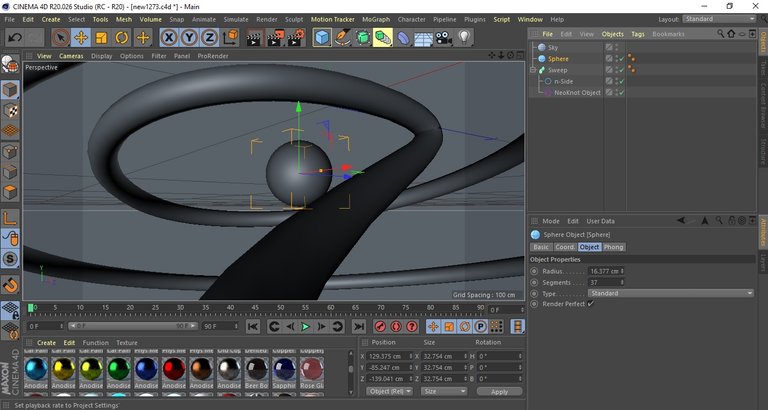This screenshot has height=410, width=768.
Task: Select the Rose Gl material swatch
Action: coord(312,369)
